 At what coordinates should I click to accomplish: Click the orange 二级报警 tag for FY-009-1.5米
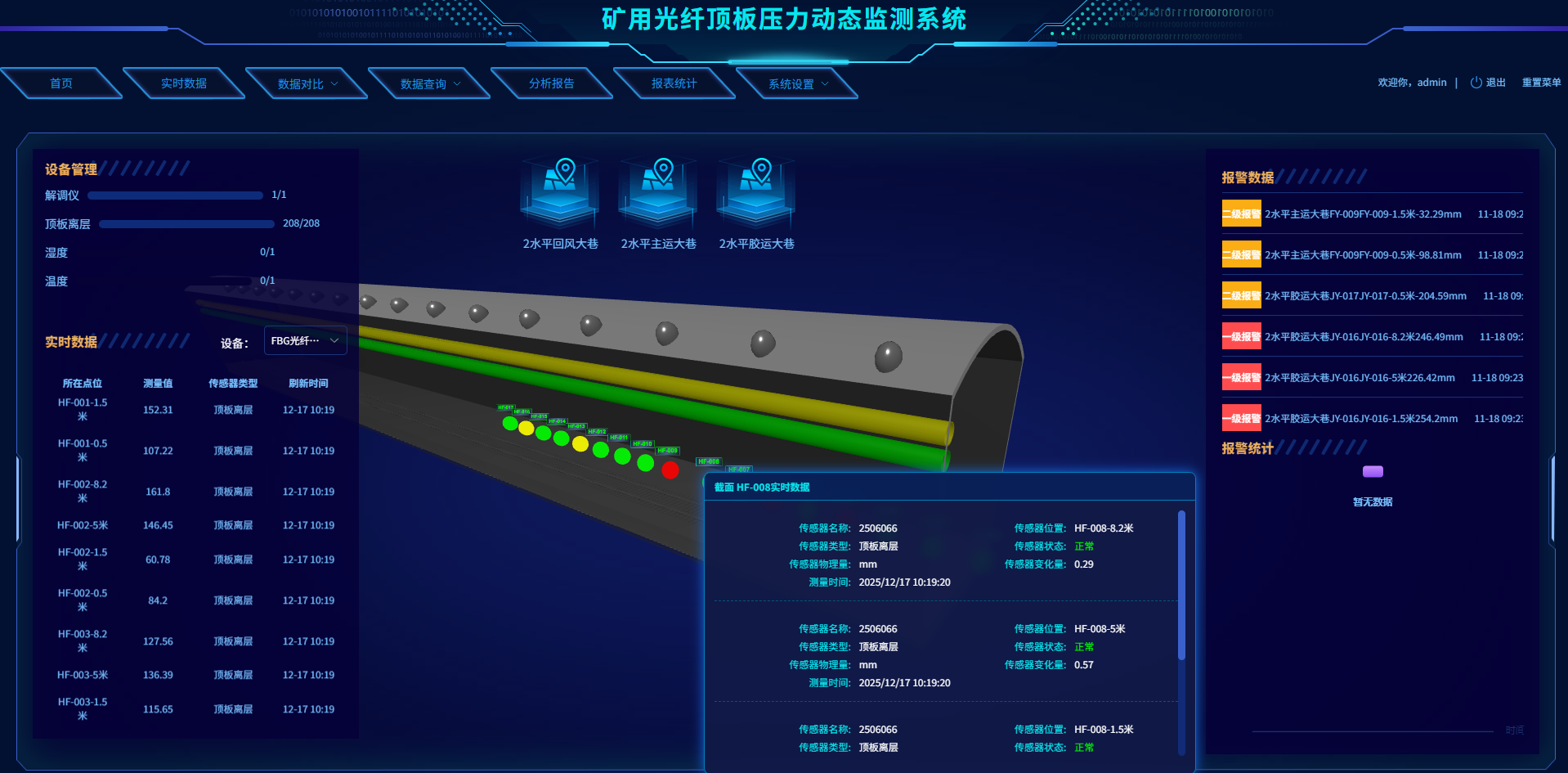1241,214
